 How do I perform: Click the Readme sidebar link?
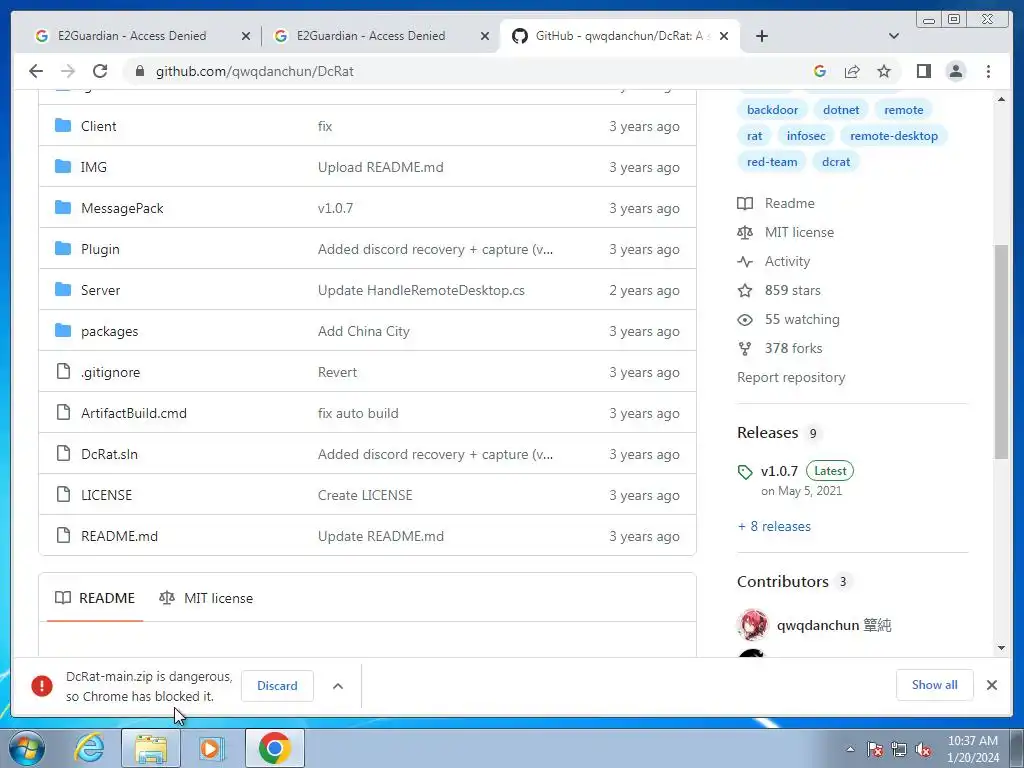[776, 203]
